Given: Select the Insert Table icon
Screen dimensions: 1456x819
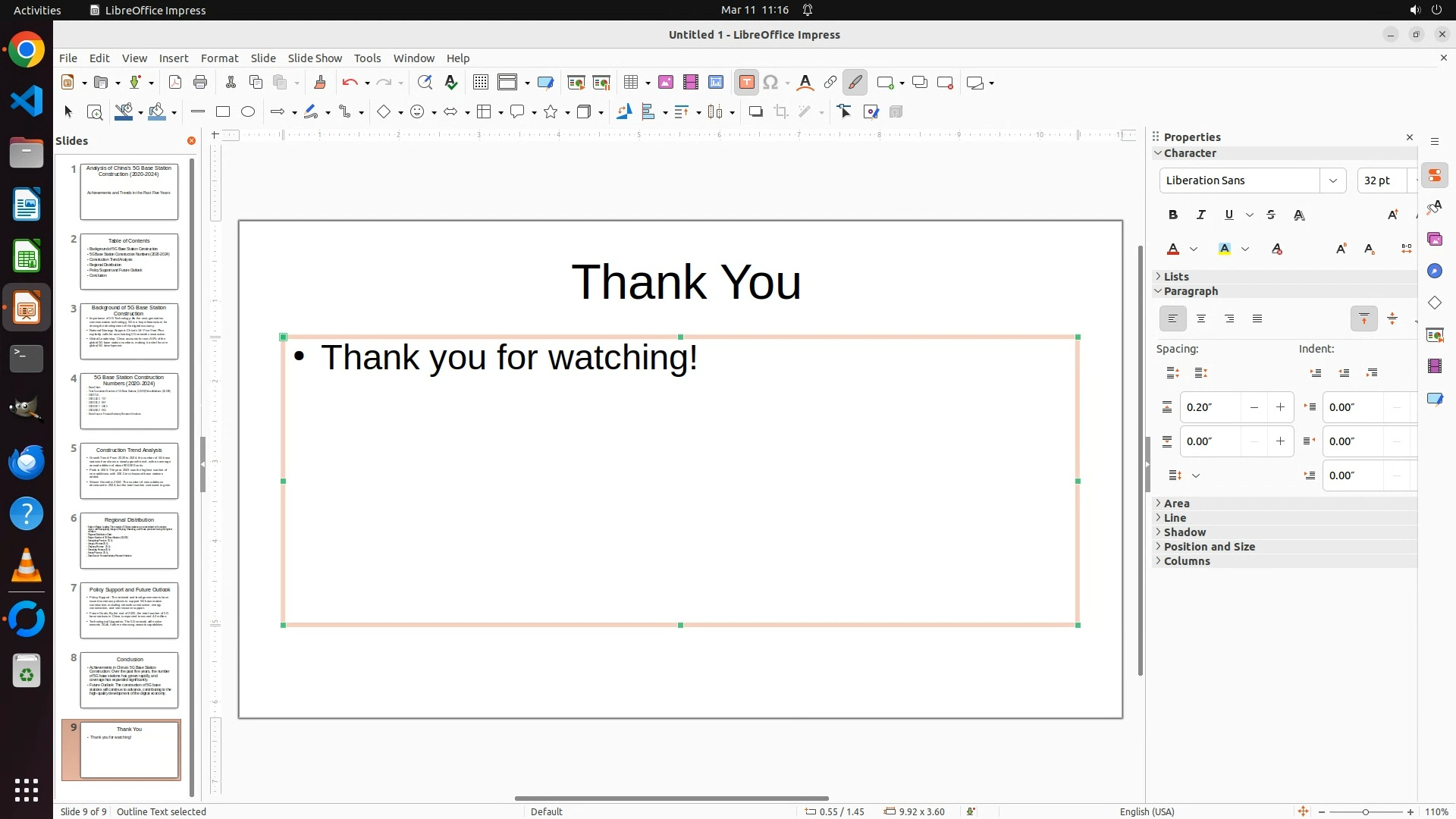Looking at the screenshot, I should [631, 83].
